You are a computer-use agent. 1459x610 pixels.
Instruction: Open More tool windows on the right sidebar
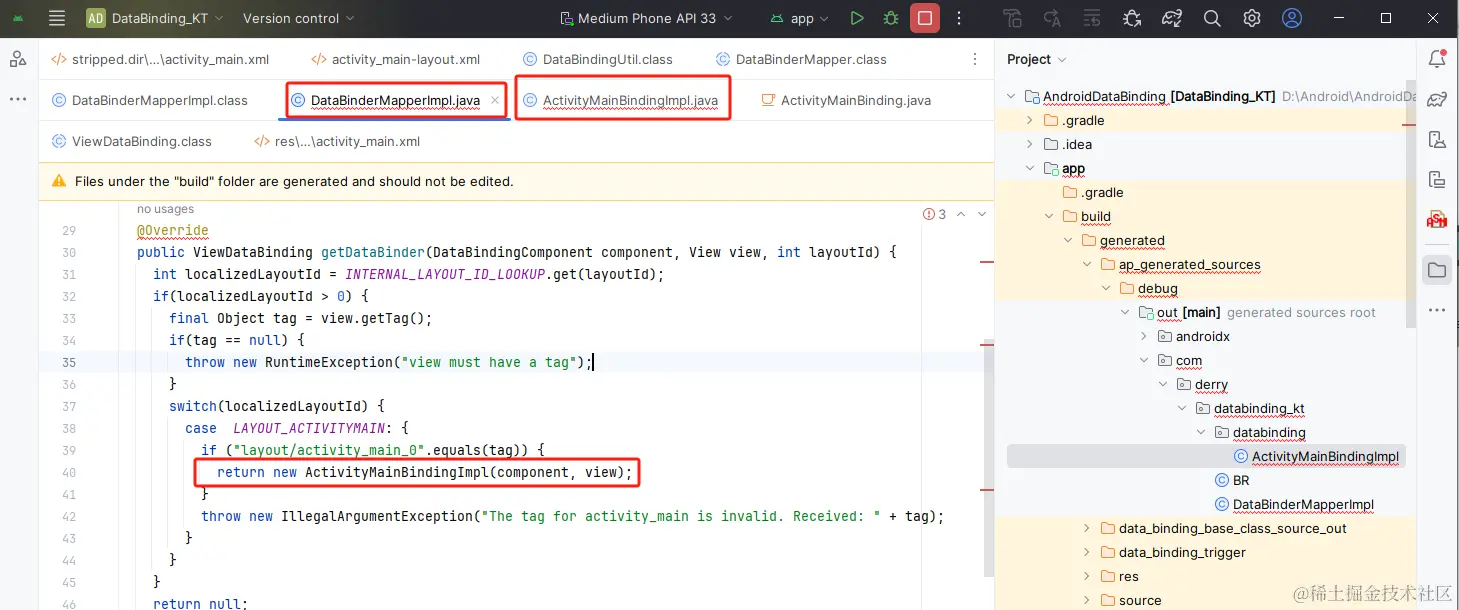(x=1437, y=310)
